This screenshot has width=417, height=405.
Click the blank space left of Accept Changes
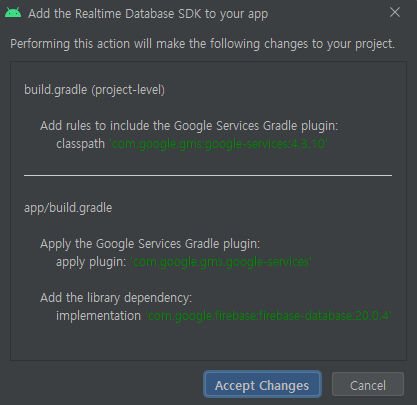[x=107, y=384]
